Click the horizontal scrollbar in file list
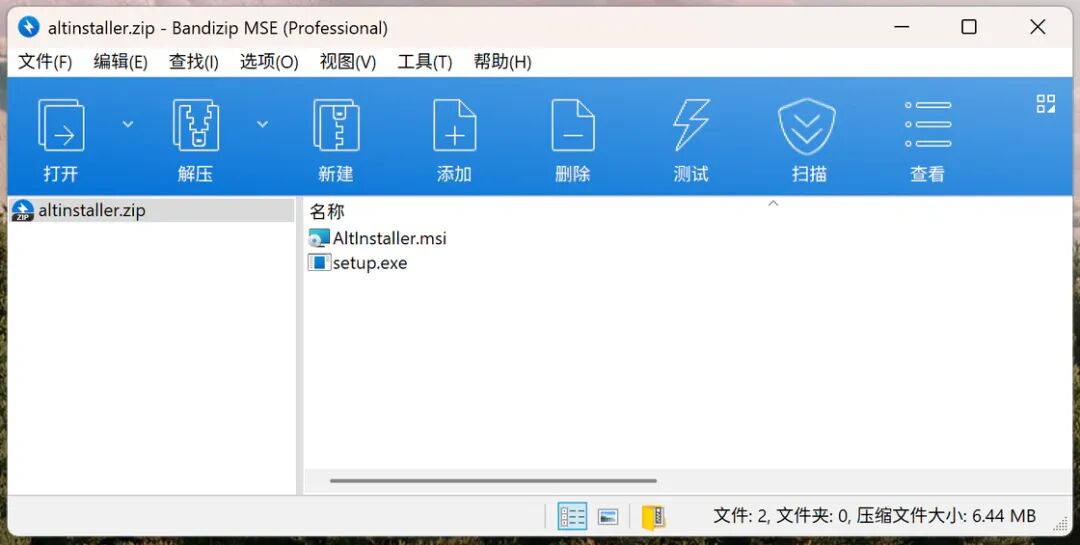 (x=493, y=481)
